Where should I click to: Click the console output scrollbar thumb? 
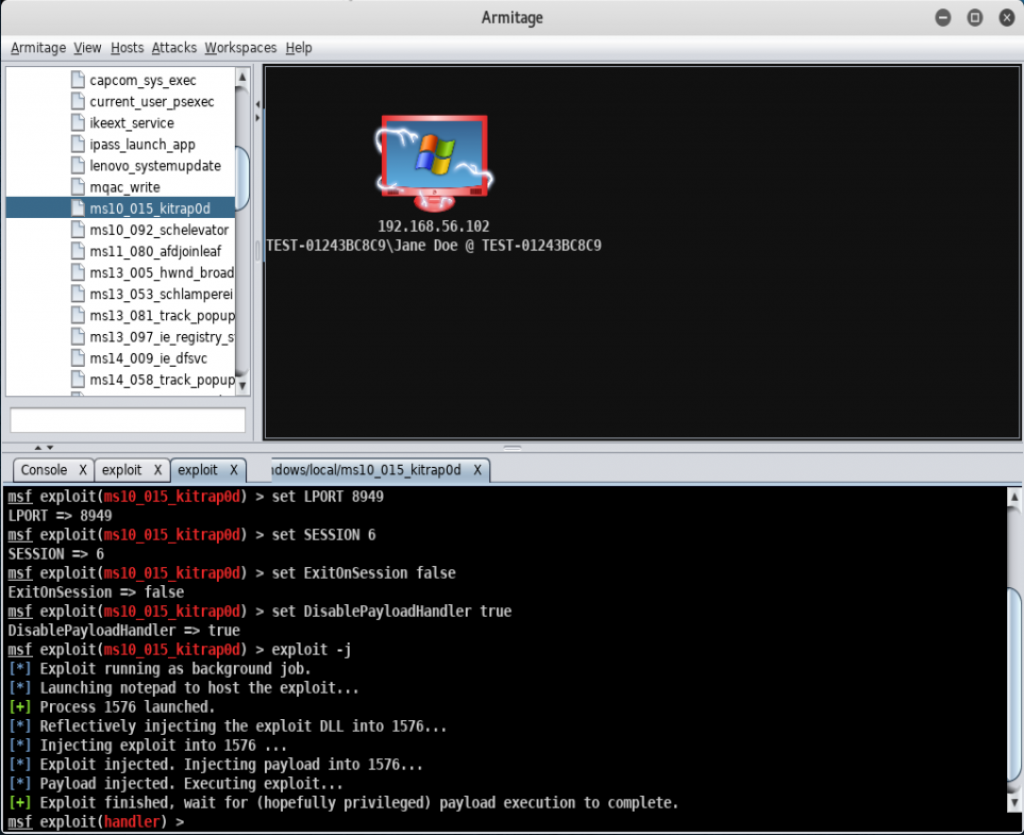pos(1014,684)
